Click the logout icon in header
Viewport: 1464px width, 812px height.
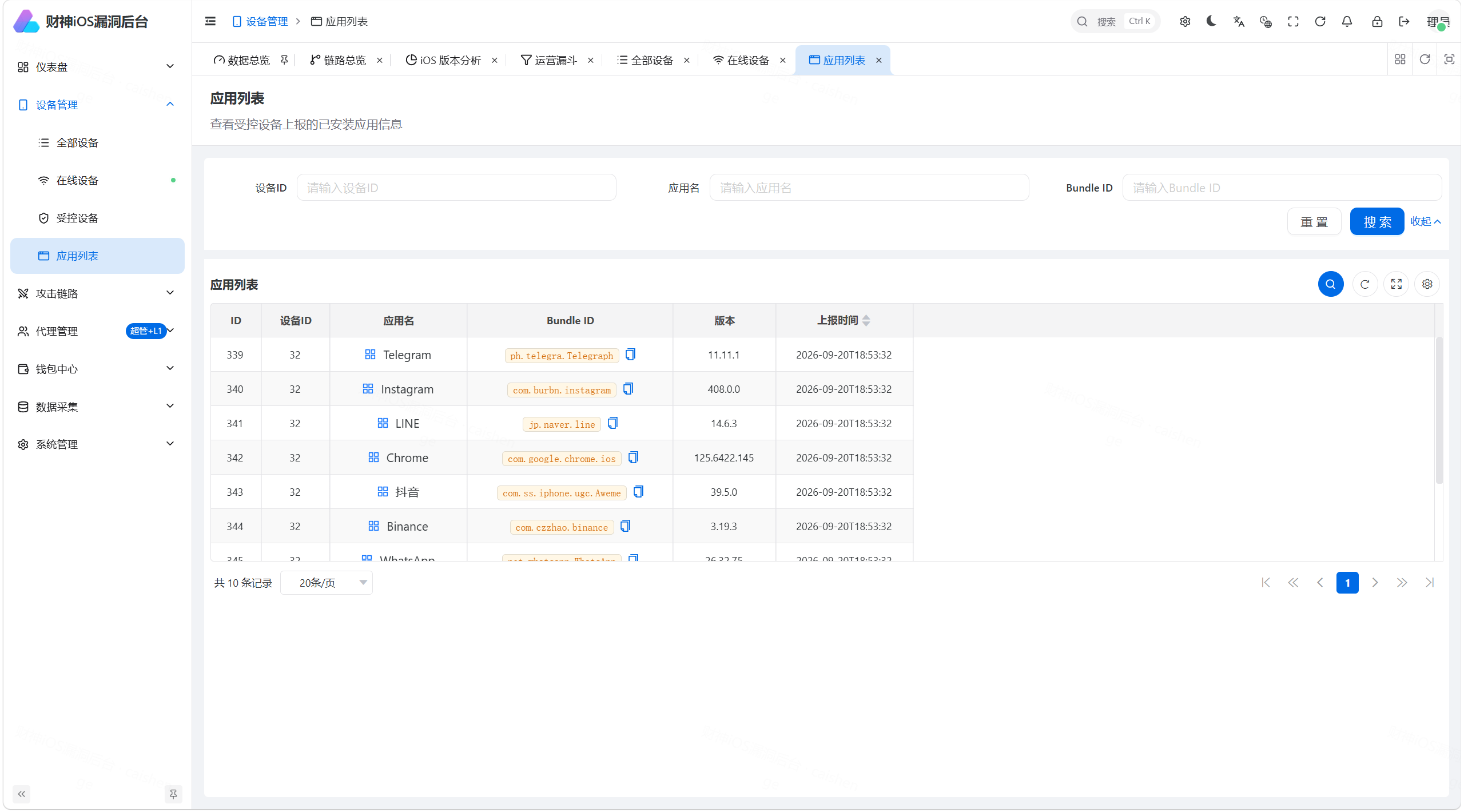tap(1404, 21)
